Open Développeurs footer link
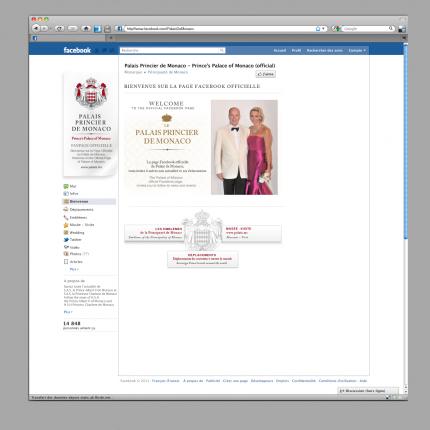 (262, 381)
